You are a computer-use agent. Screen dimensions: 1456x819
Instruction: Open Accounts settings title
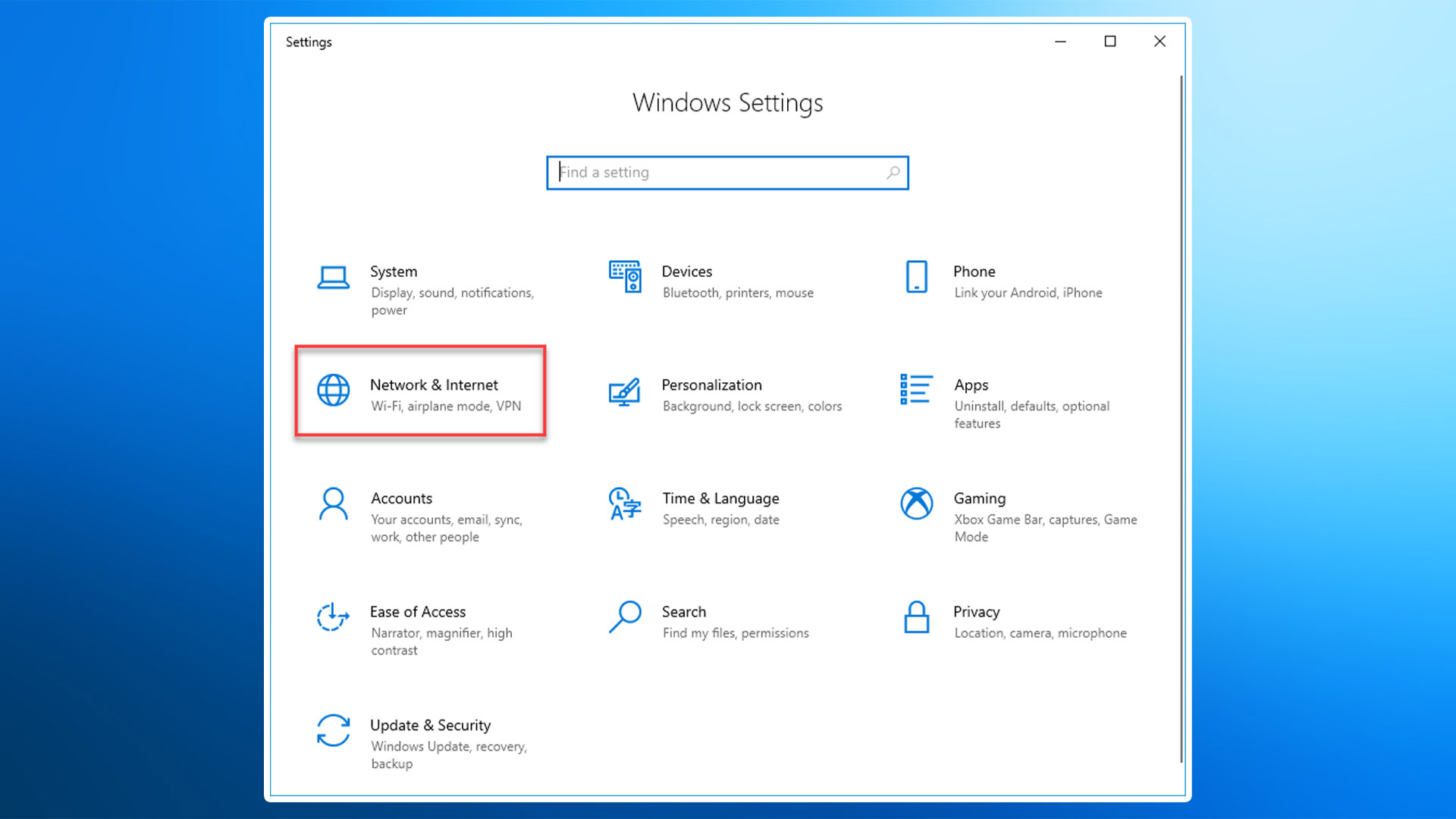click(401, 498)
